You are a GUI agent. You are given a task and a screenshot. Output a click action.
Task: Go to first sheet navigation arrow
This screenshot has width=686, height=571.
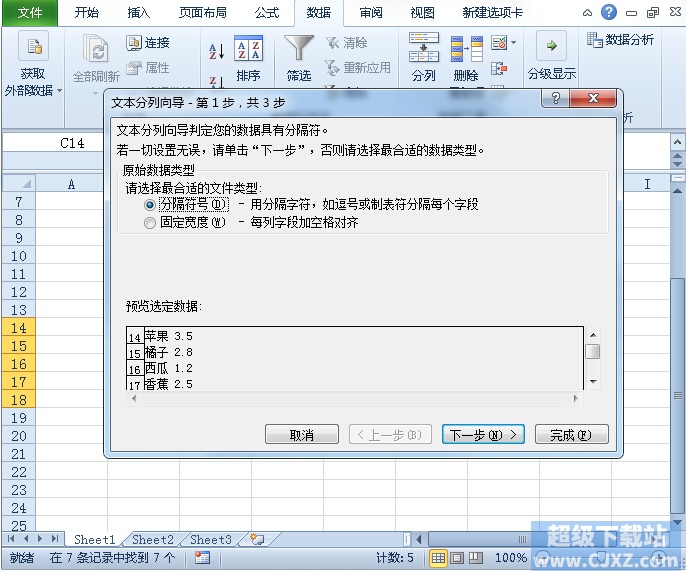click(x=11, y=538)
